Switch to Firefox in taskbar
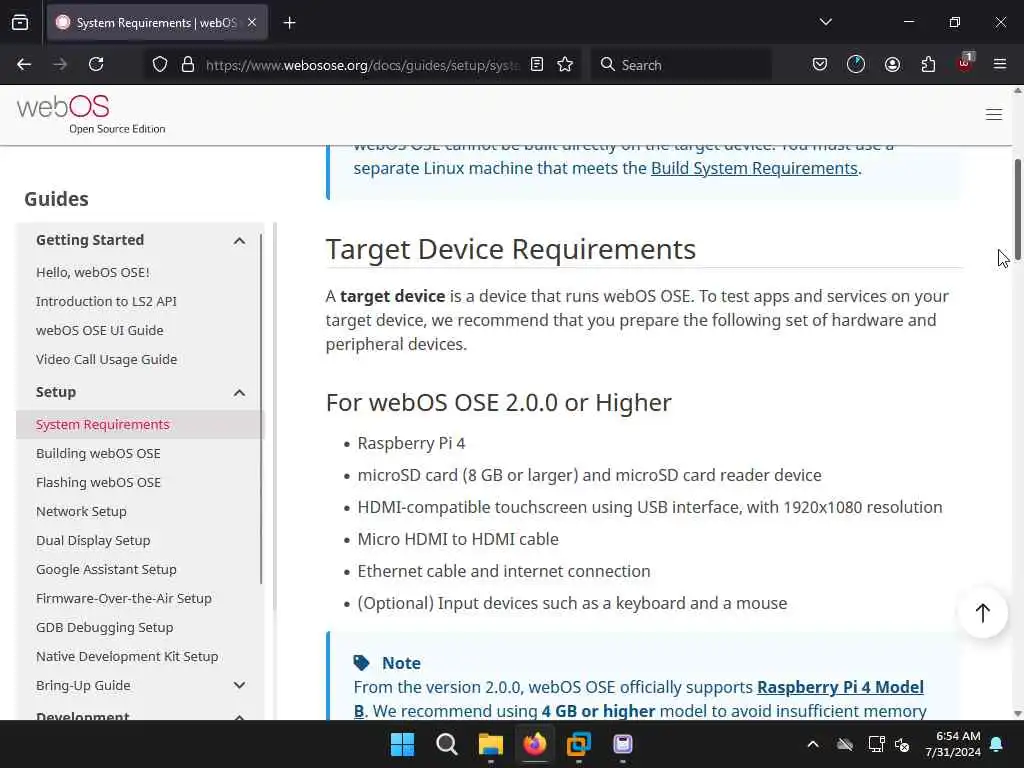This screenshot has width=1024, height=768. [535, 744]
